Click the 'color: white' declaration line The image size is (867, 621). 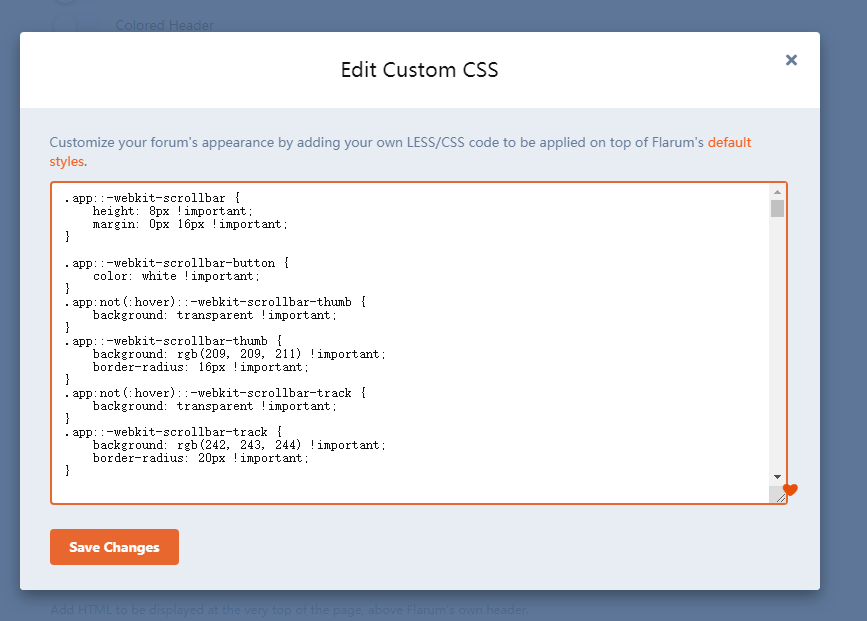176,276
